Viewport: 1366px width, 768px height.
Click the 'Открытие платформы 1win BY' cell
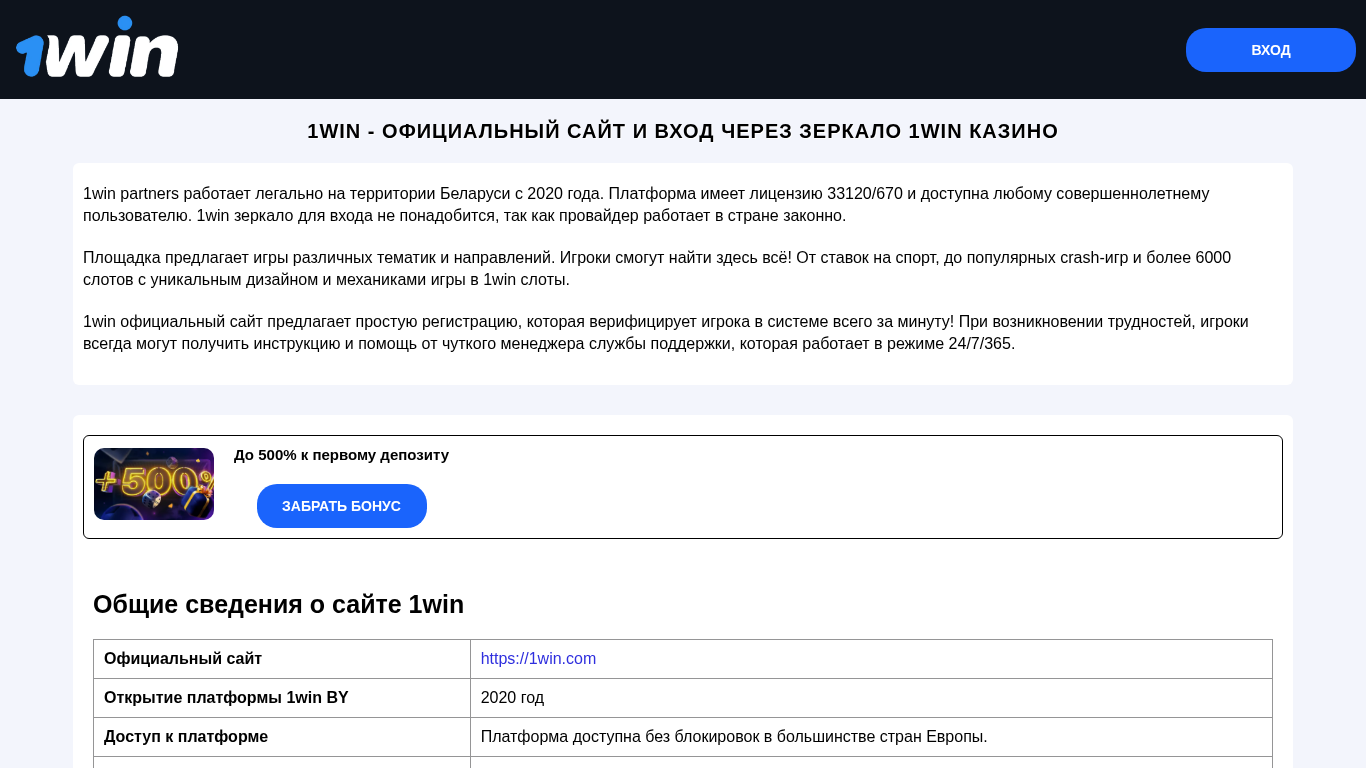click(226, 697)
